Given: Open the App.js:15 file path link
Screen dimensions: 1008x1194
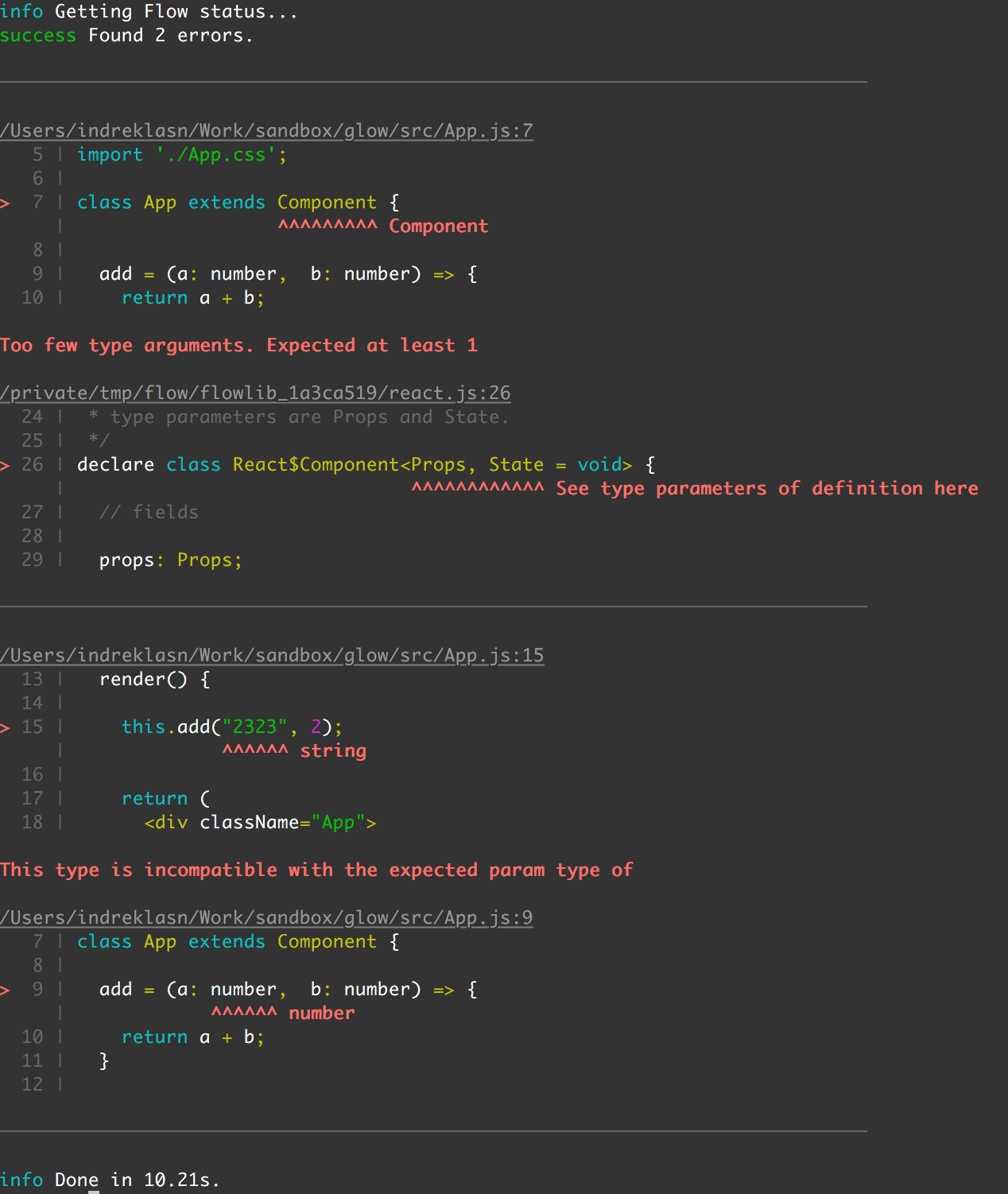Looking at the screenshot, I should [272, 655].
